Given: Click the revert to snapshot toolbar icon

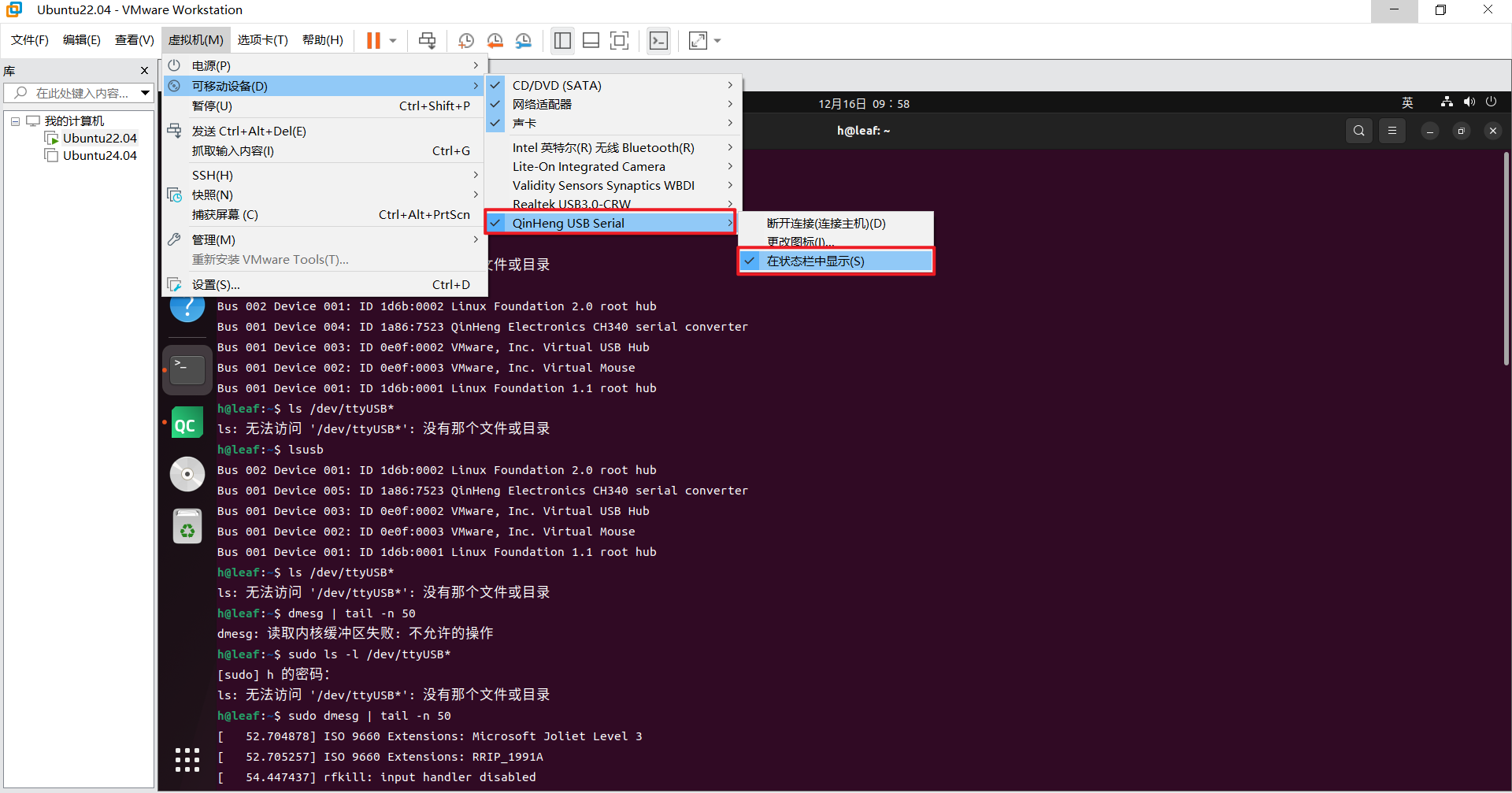Looking at the screenshot, I should [x=495, y=41].
